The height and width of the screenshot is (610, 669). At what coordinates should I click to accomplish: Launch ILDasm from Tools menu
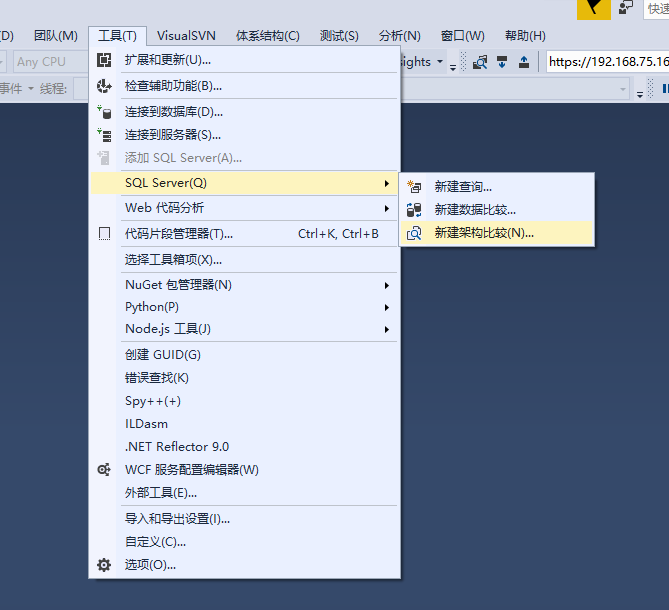(x=244, y=424)
